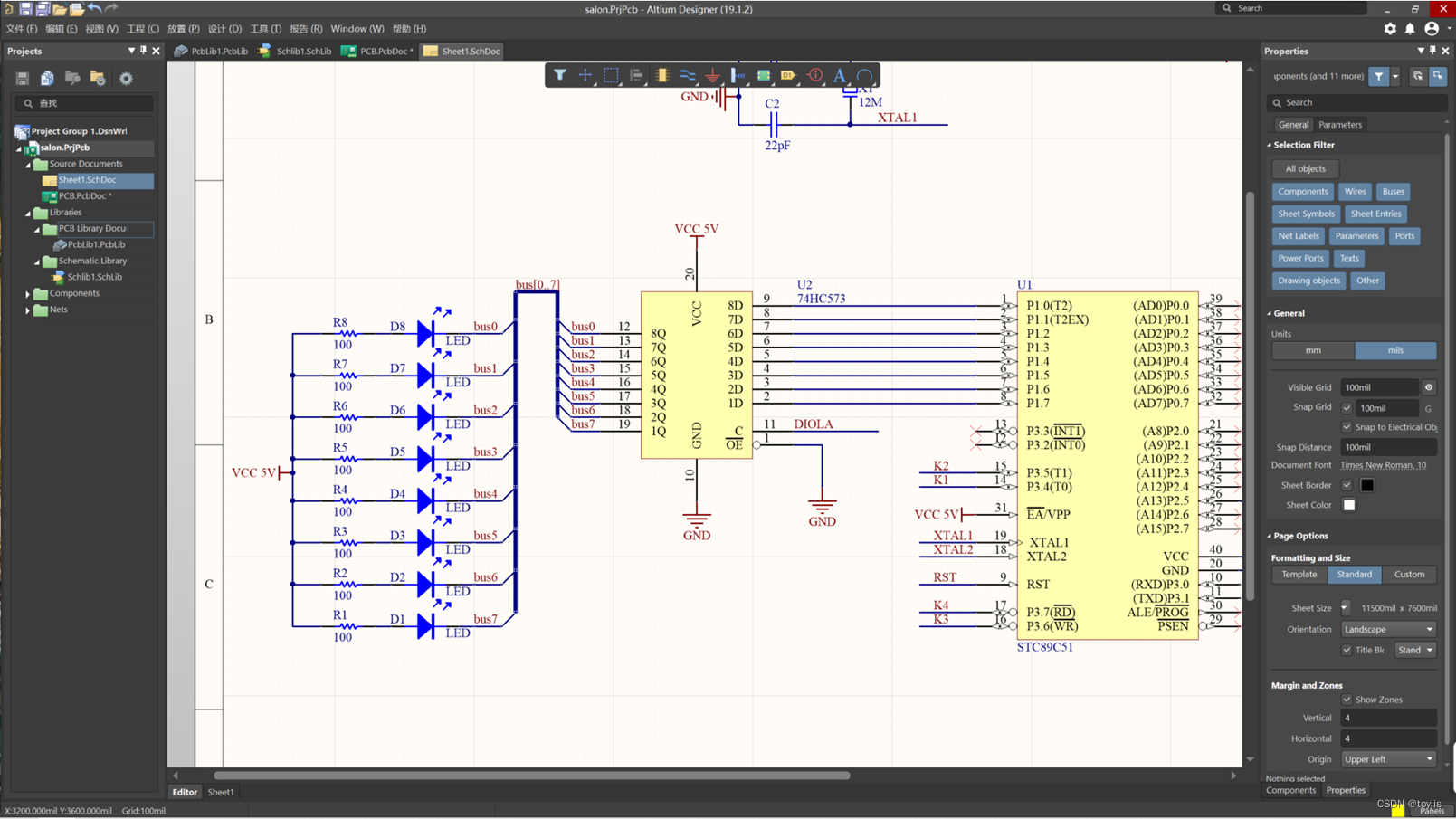
Task: Click the Properties panel search field
Action: (1357, 102)
